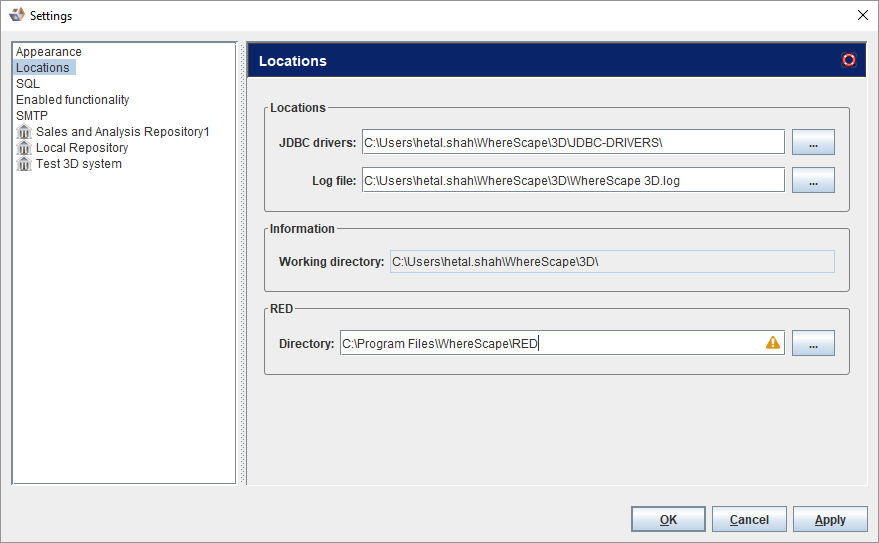Browse for the RED Directory

(813, 344)
